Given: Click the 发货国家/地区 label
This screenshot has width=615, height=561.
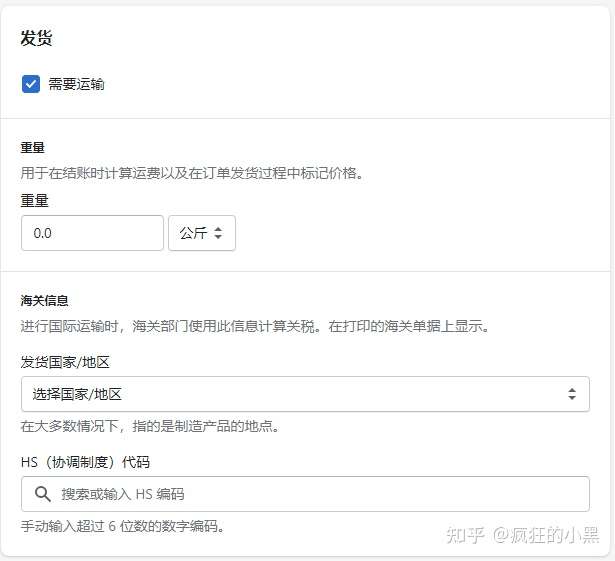Looking at the screenshot, I should pyautogui.click(x=65, y=362).
